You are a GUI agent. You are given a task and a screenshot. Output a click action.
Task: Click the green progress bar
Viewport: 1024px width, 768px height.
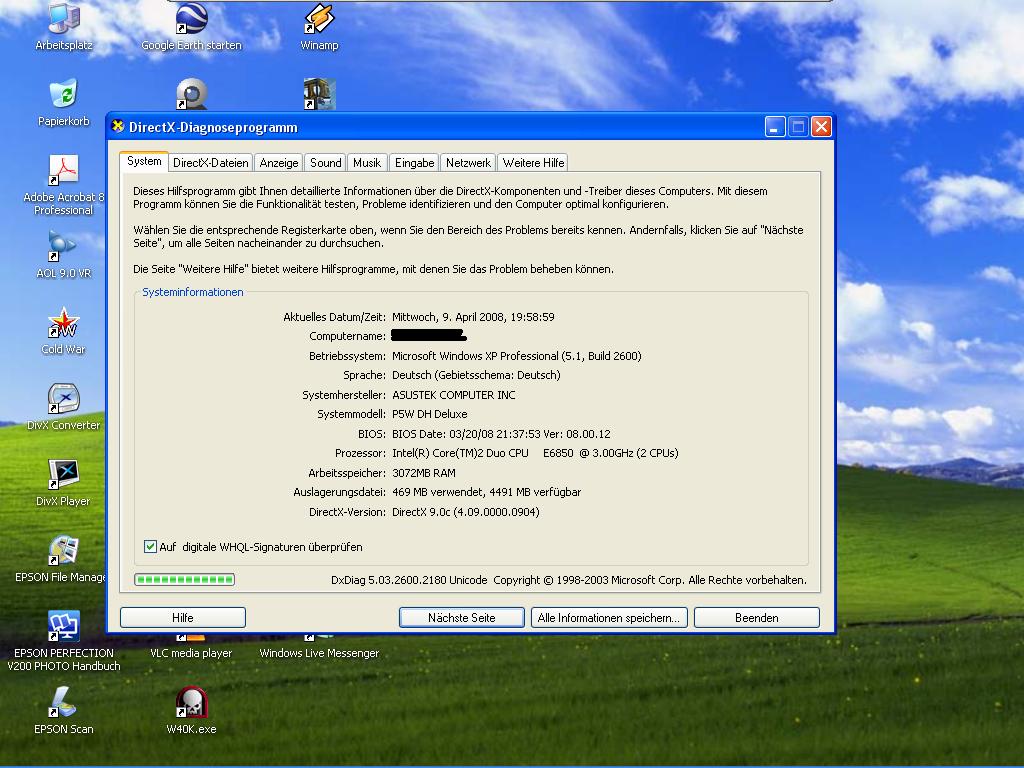click(x=184, y=579)
